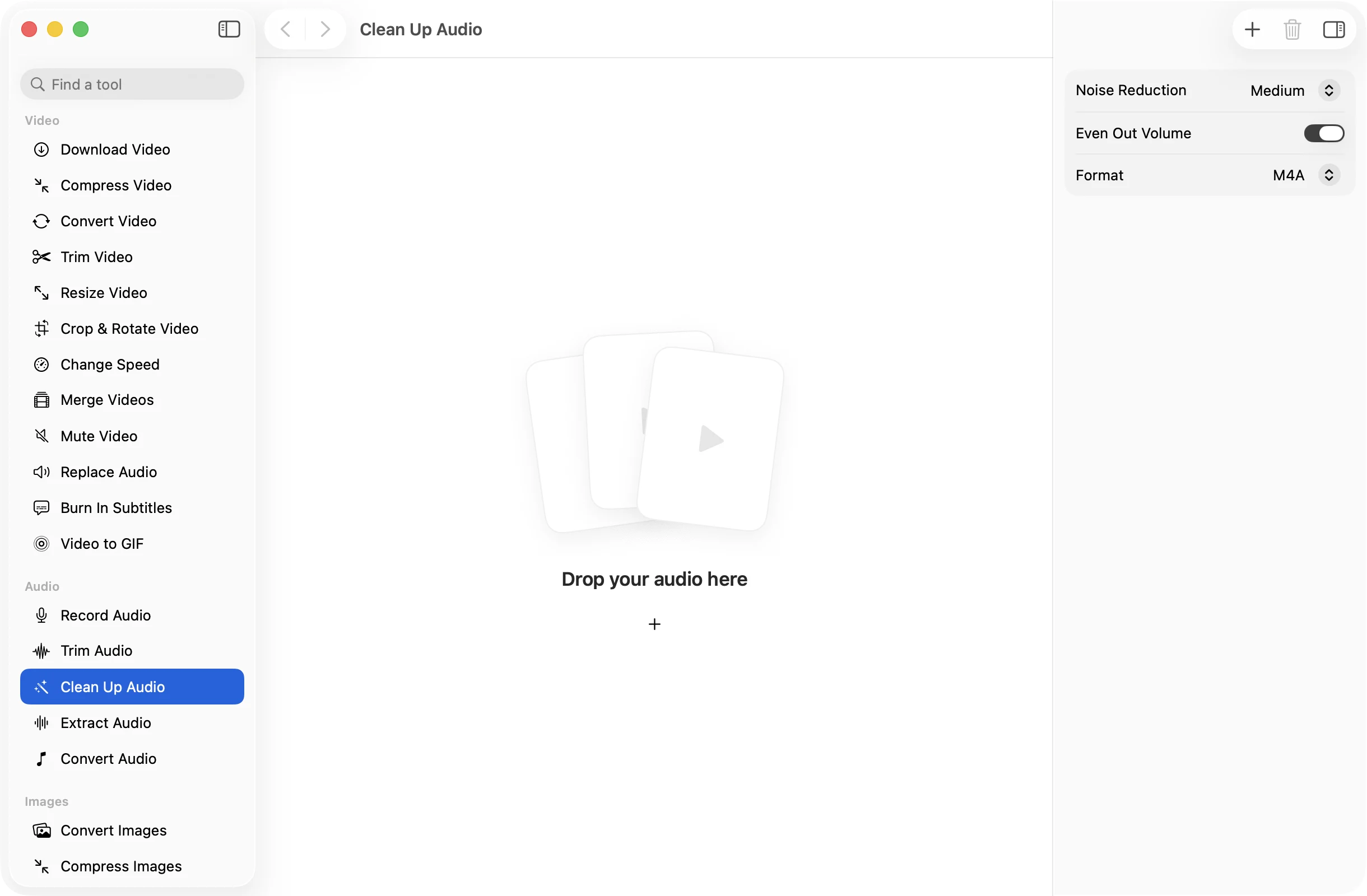Click the Record Audio microphone icon

click(x=41, y=615)
